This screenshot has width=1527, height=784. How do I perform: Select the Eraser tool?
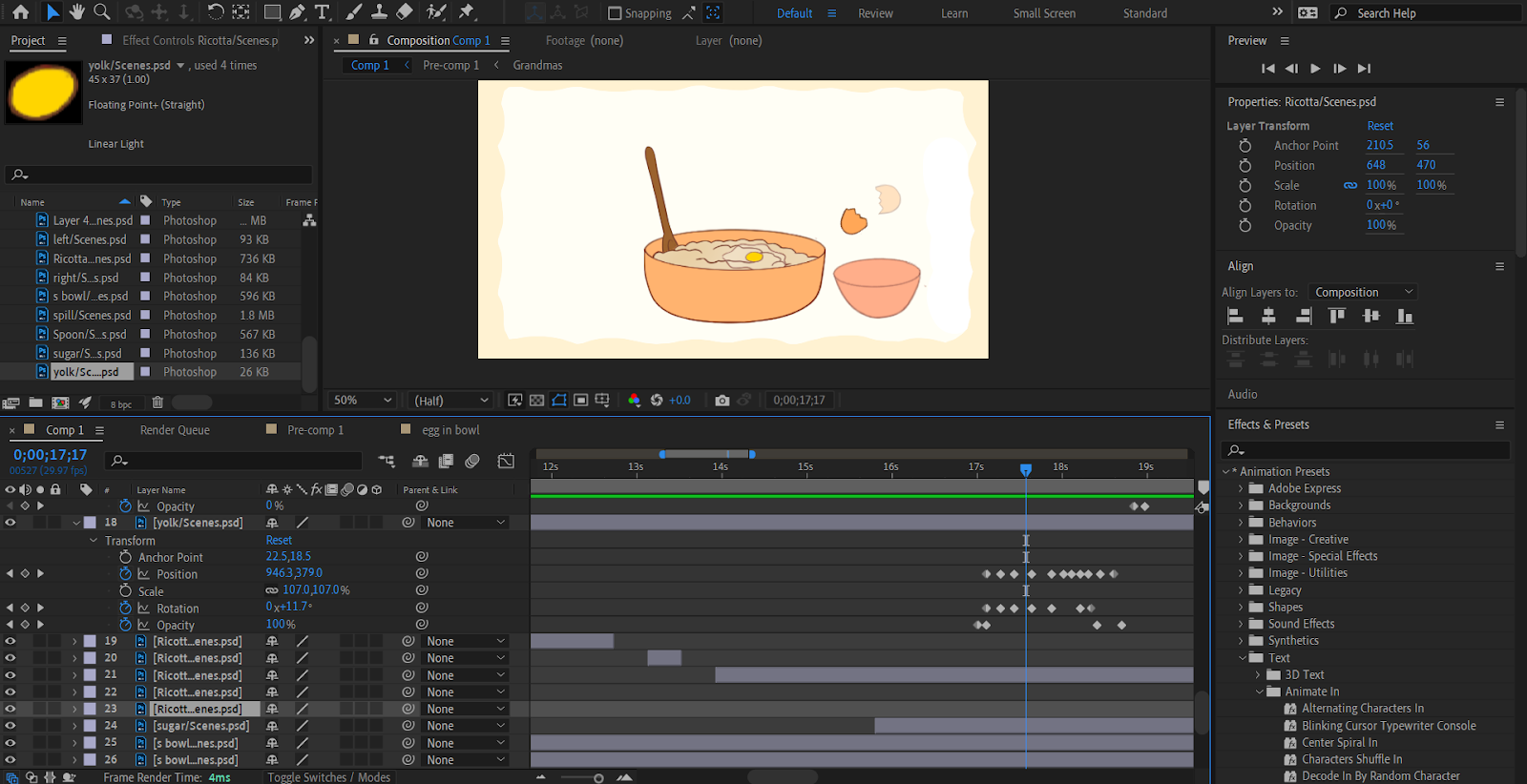click(x=405, y=12)
